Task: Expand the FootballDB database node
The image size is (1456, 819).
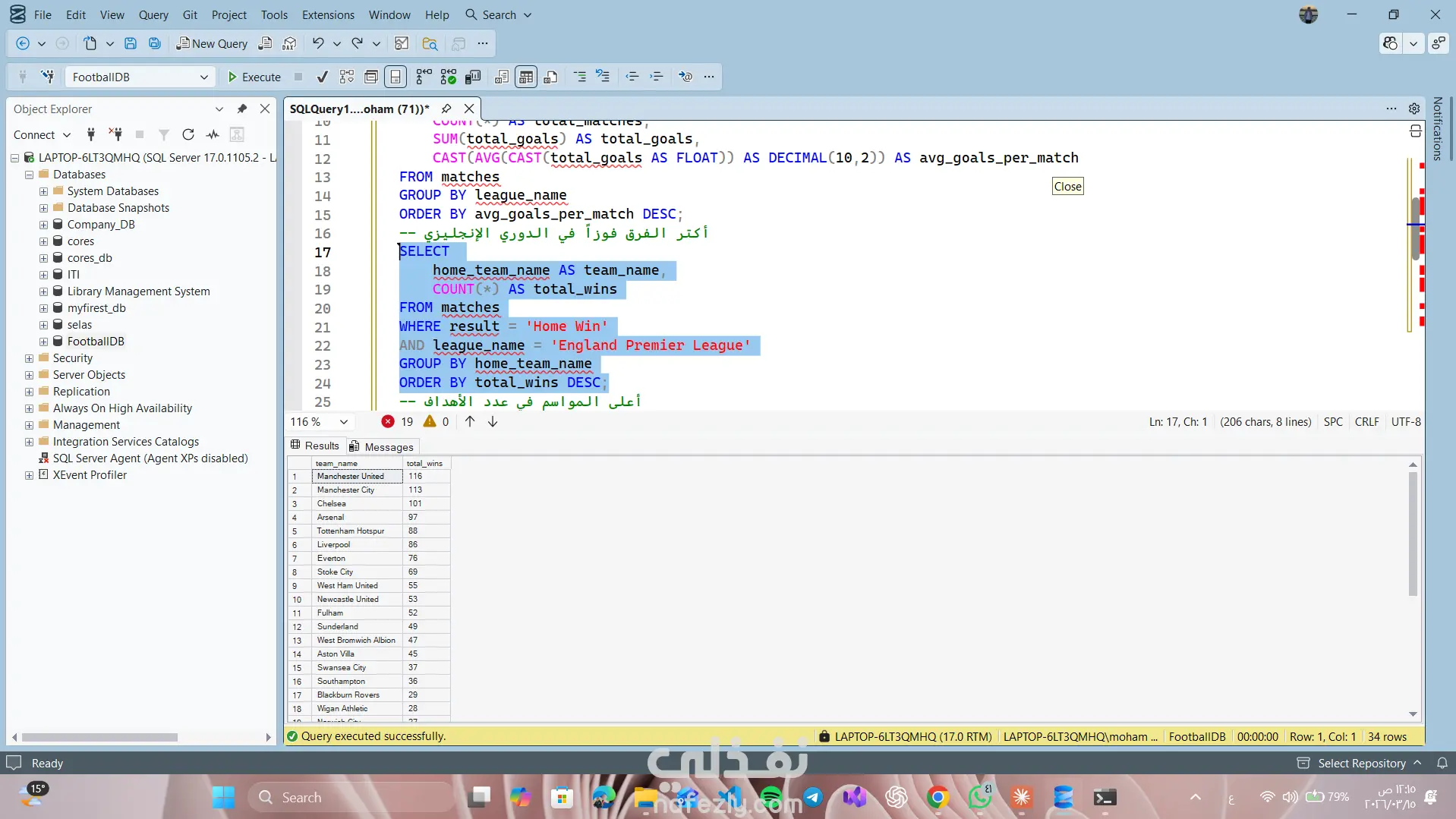Action: click(x=43, y=342)
